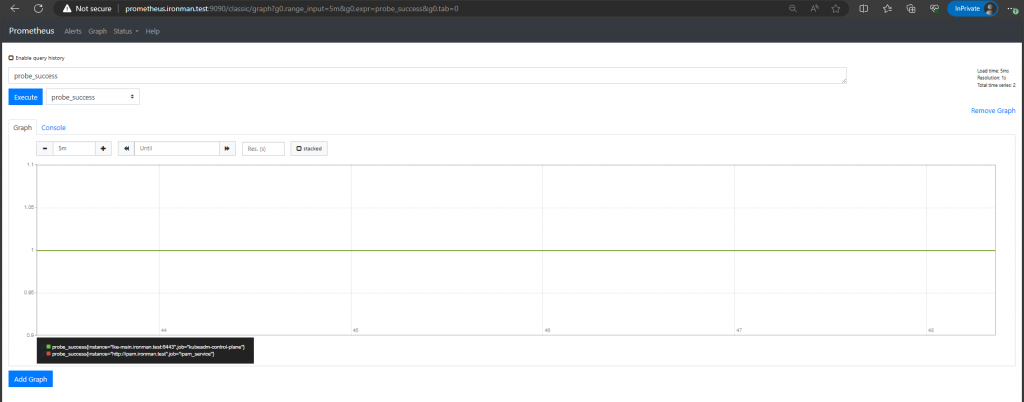This screenshot has height=402, width=1024.
Task: Click the Remove Graph link
Action: (x=993, y=111)
